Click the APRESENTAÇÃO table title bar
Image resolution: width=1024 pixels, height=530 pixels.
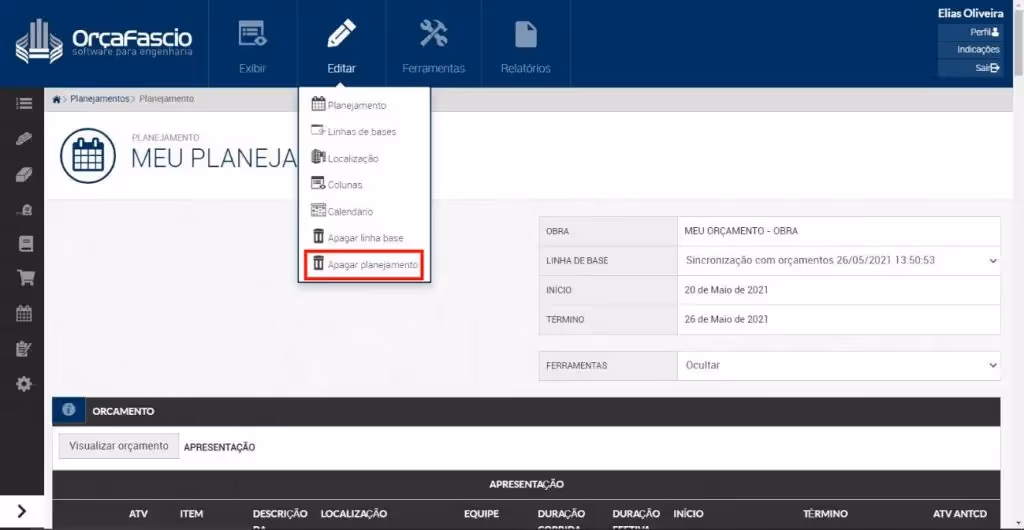[526, 484]
